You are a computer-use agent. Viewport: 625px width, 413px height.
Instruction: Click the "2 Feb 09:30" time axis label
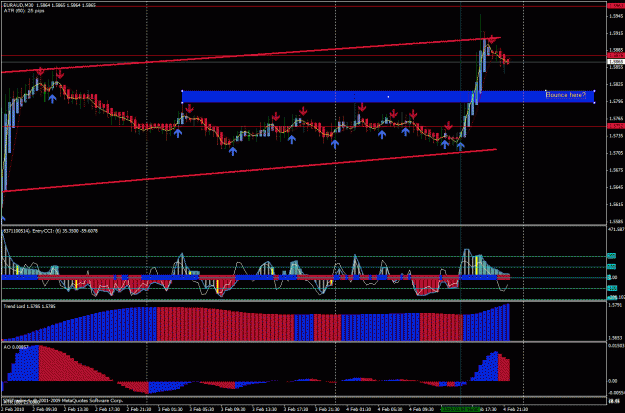(44, 409)
